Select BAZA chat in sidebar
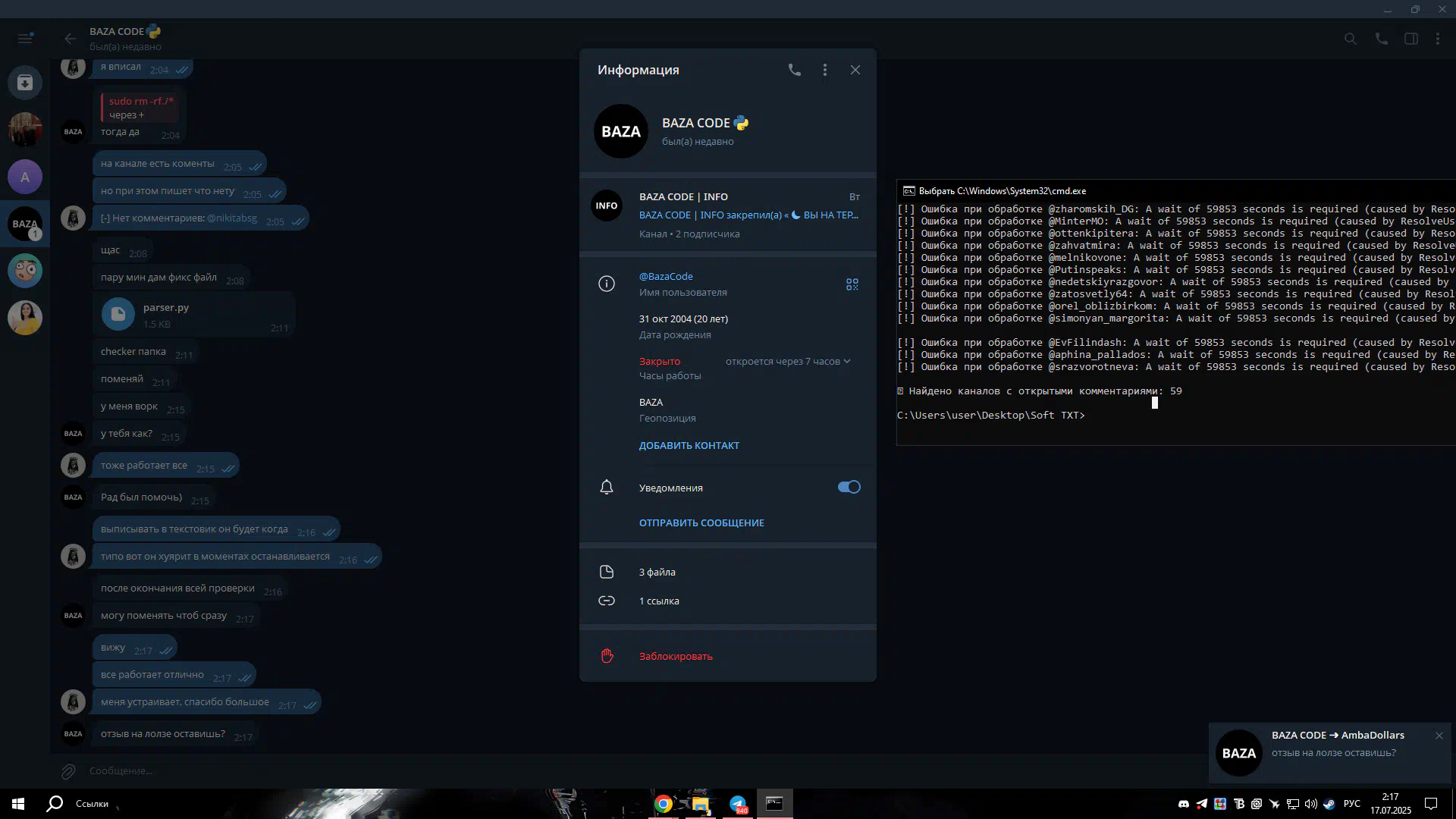This screenshot has height=819, width=1456. (25, 224)
